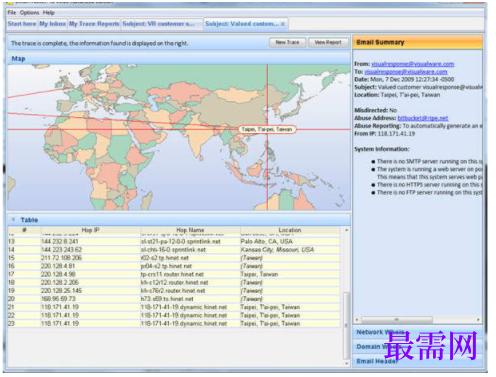The image size is (496, 377).
Task: Collapse the Table section arrow
Action: (x=14, y=220)
